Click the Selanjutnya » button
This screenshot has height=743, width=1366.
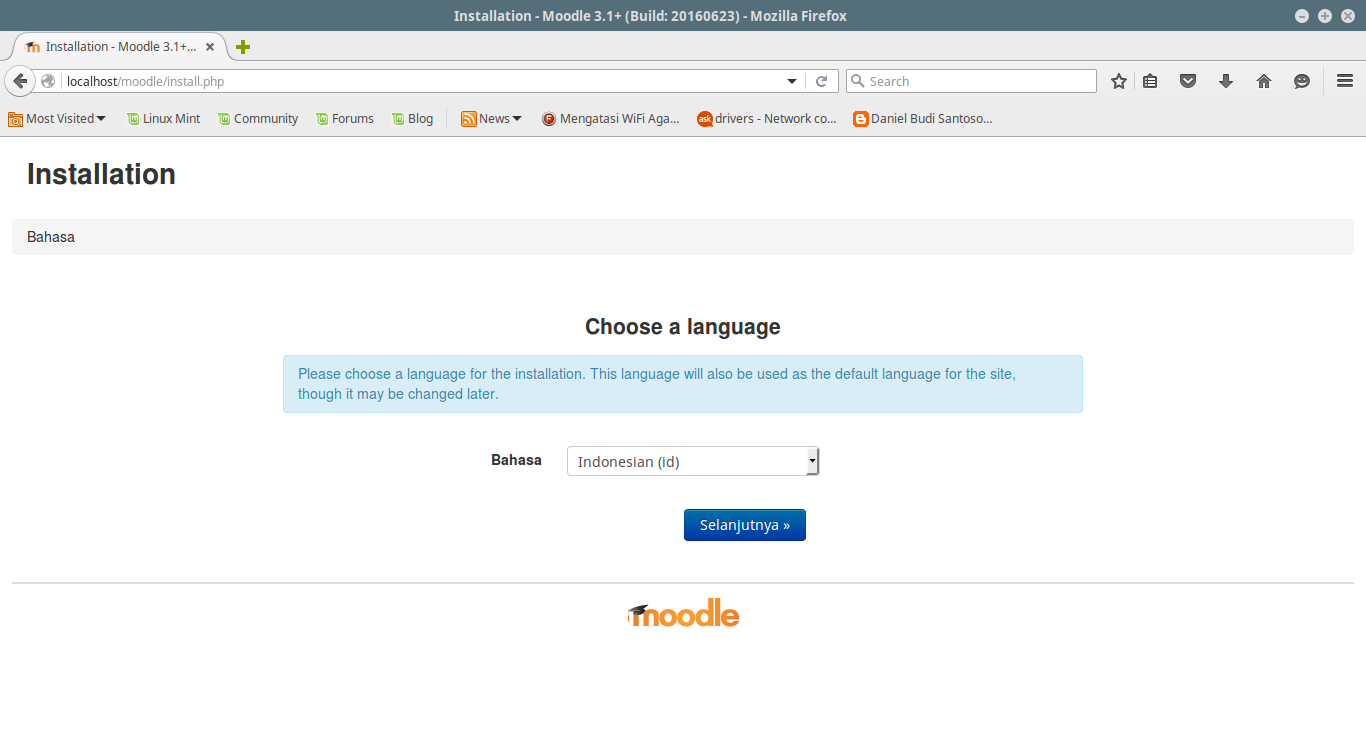745,525
